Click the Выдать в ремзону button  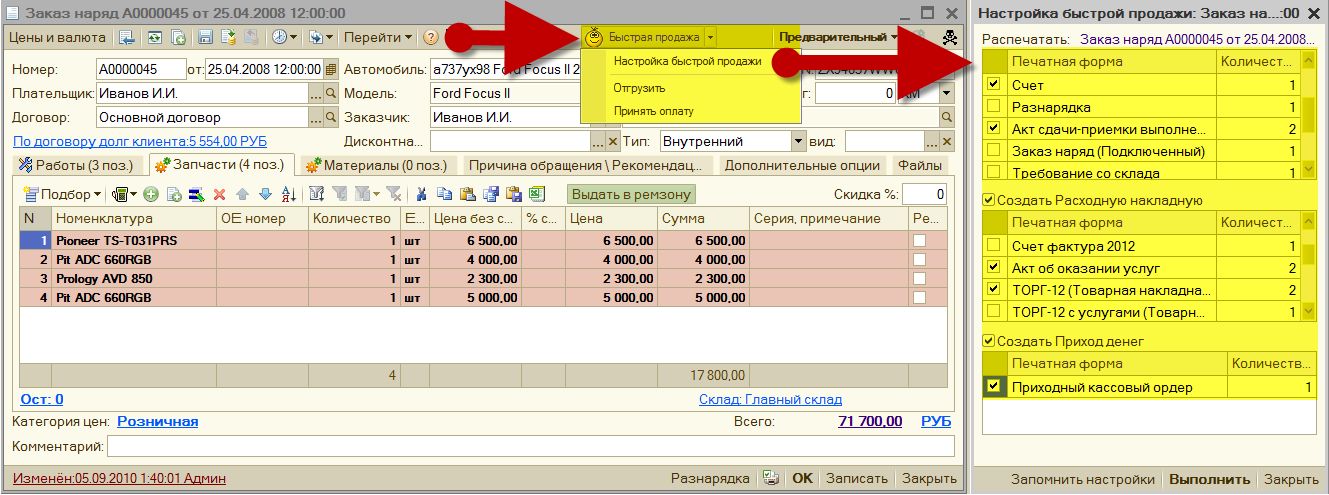(631, 194)
